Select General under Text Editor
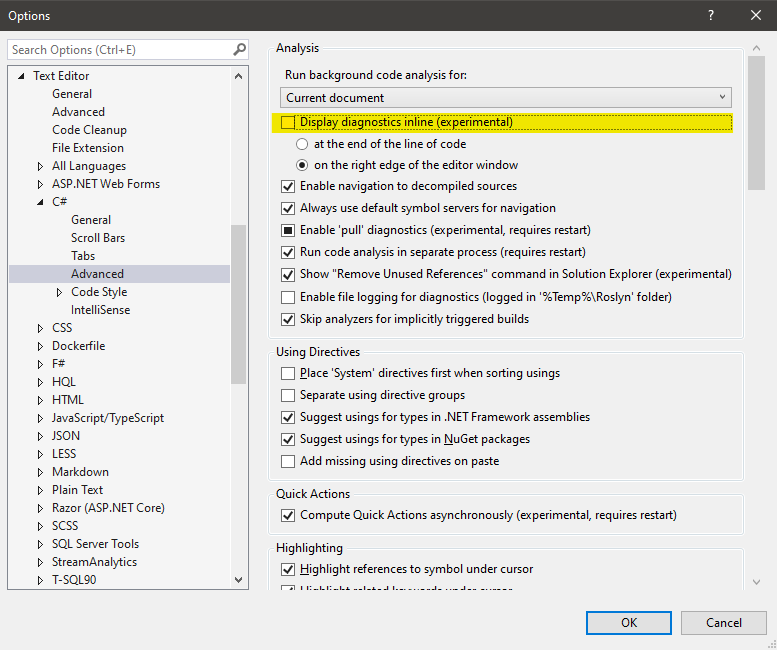The height and width of the screenshot is (650, 777). 72,94
